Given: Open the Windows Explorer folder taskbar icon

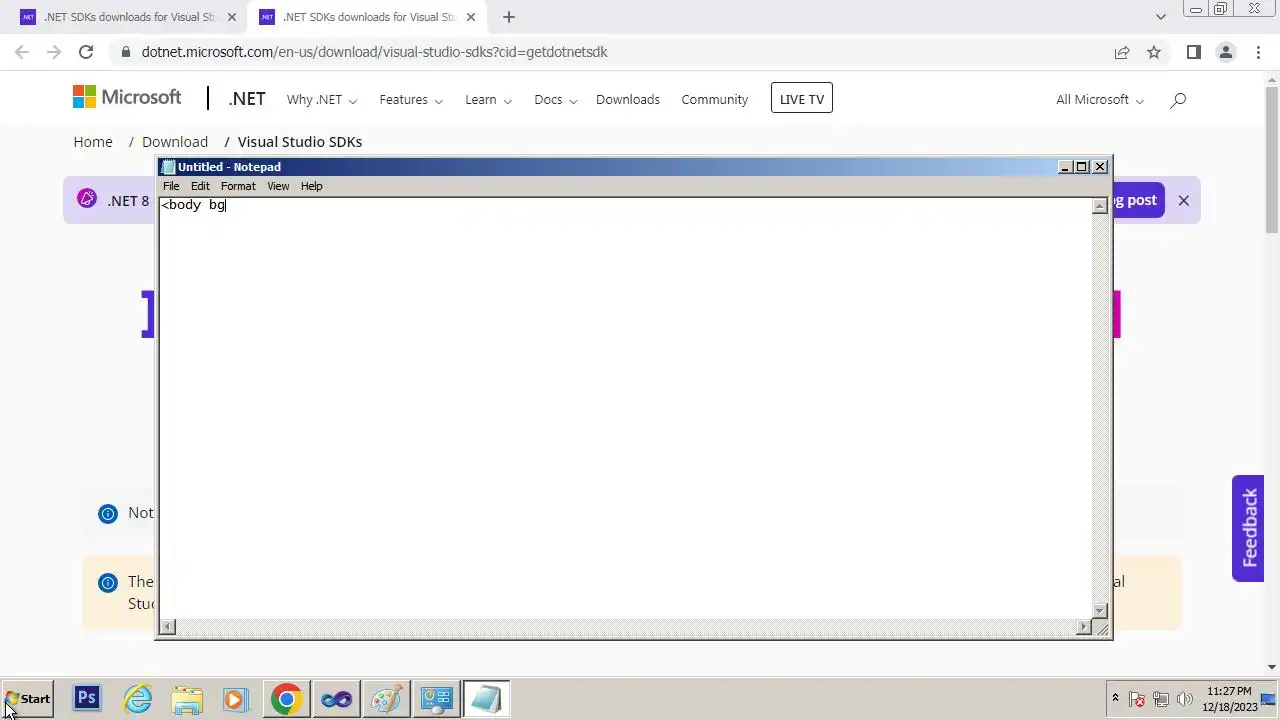Looking at the screenshot, I should click(x=187, y=699).
